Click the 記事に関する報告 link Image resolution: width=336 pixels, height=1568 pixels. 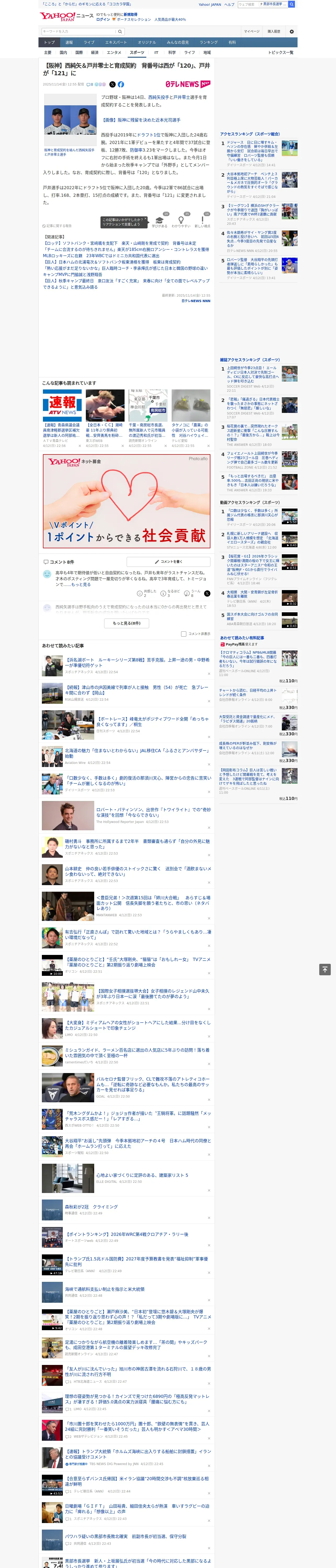(x=57, y=226)
